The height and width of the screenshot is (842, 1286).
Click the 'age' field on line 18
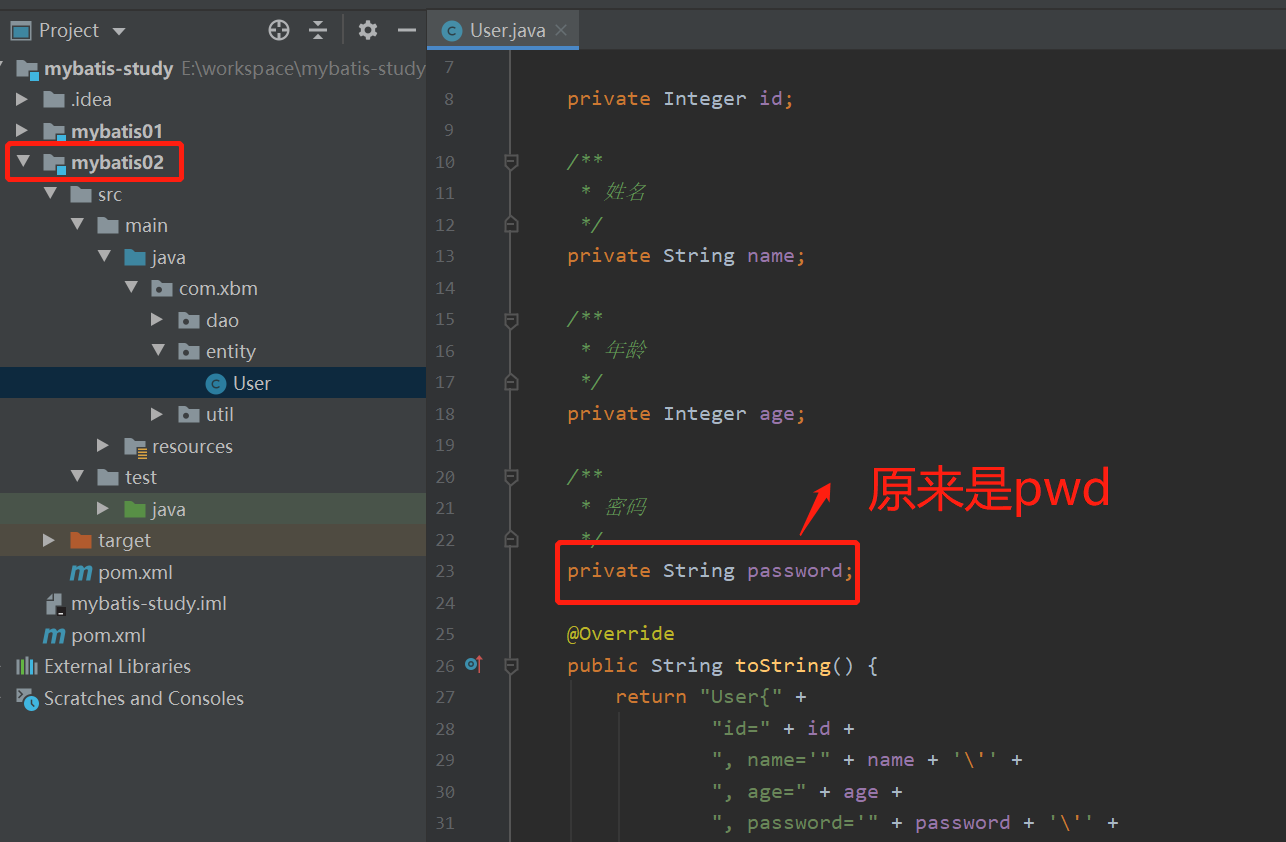point(777,414)
